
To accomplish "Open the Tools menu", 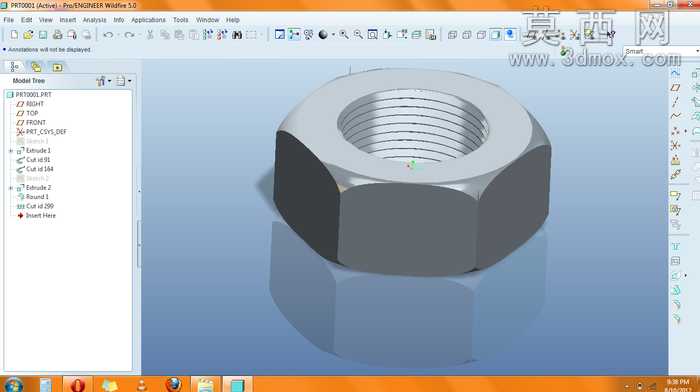I will tap(181, 20).
